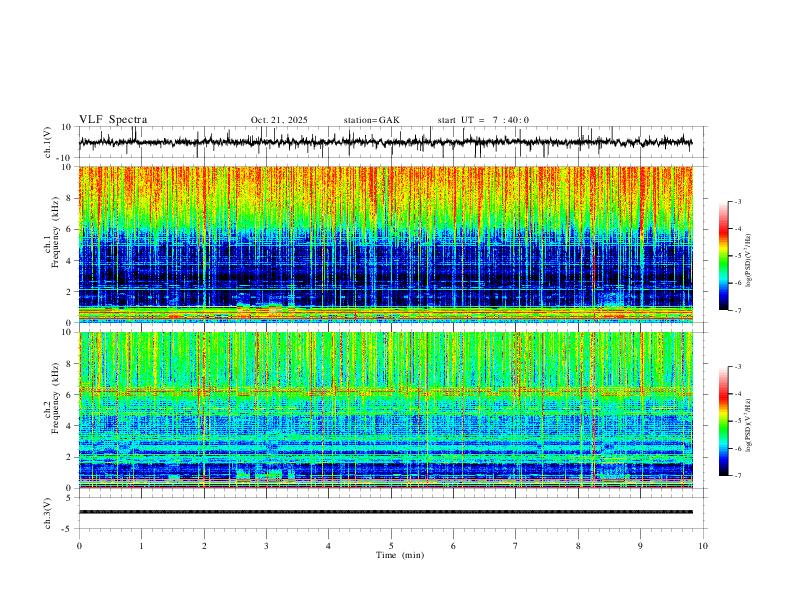Click the date 'Oct. 21, 2025'
Image resolution: width=792 pixels, height=612 pixels.
click(279, 120)
